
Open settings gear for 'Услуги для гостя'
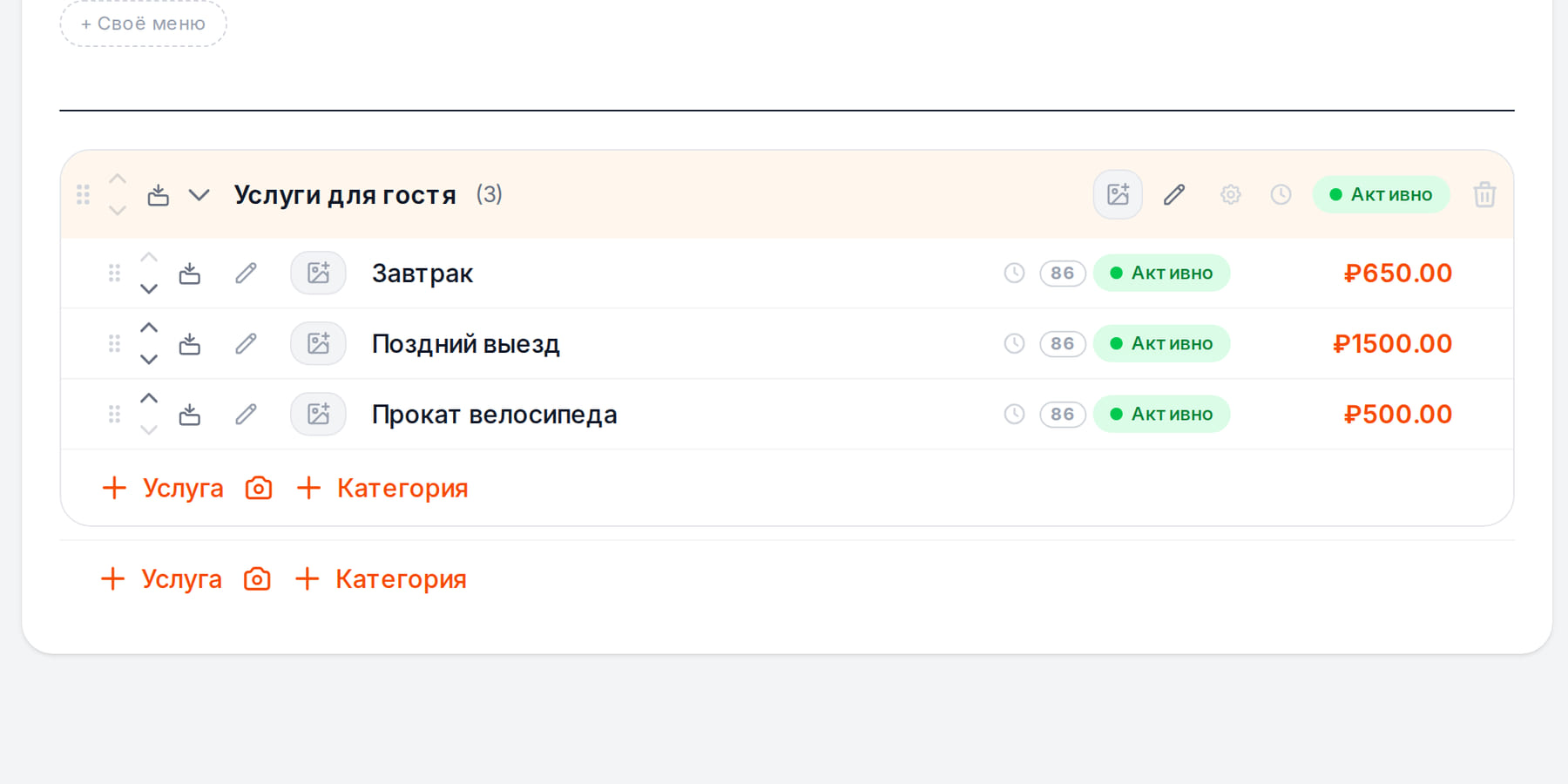pos(1230,194)
